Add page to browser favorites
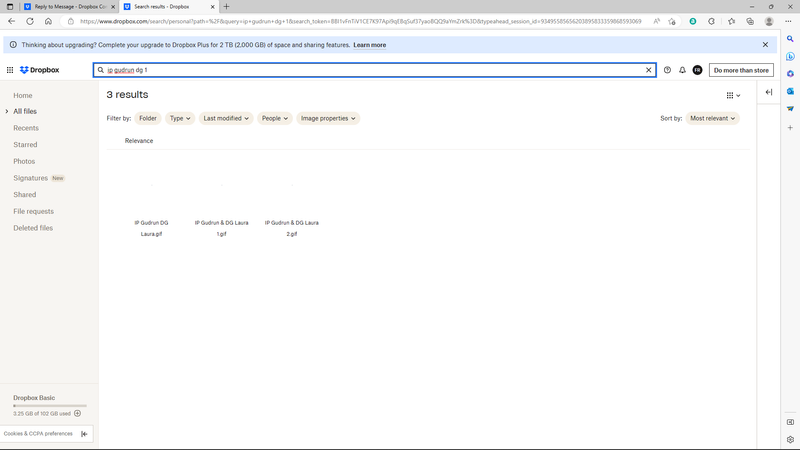The image size is (800, 450). tap(672, 21)
